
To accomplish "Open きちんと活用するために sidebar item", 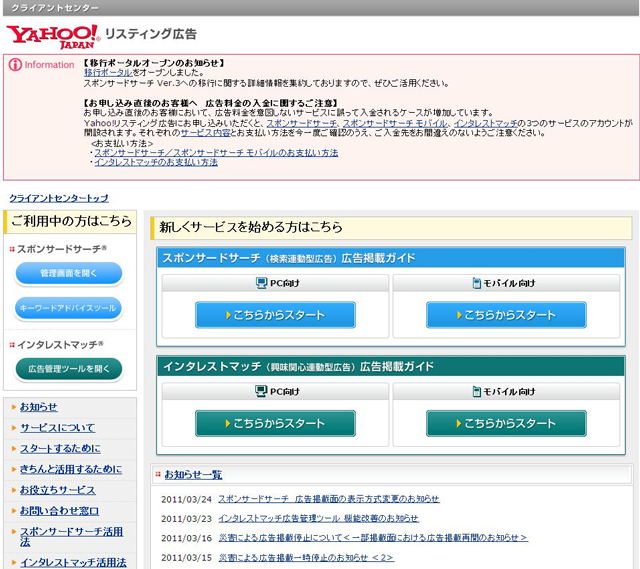I will pyautogui.click(x=70, y=469).
